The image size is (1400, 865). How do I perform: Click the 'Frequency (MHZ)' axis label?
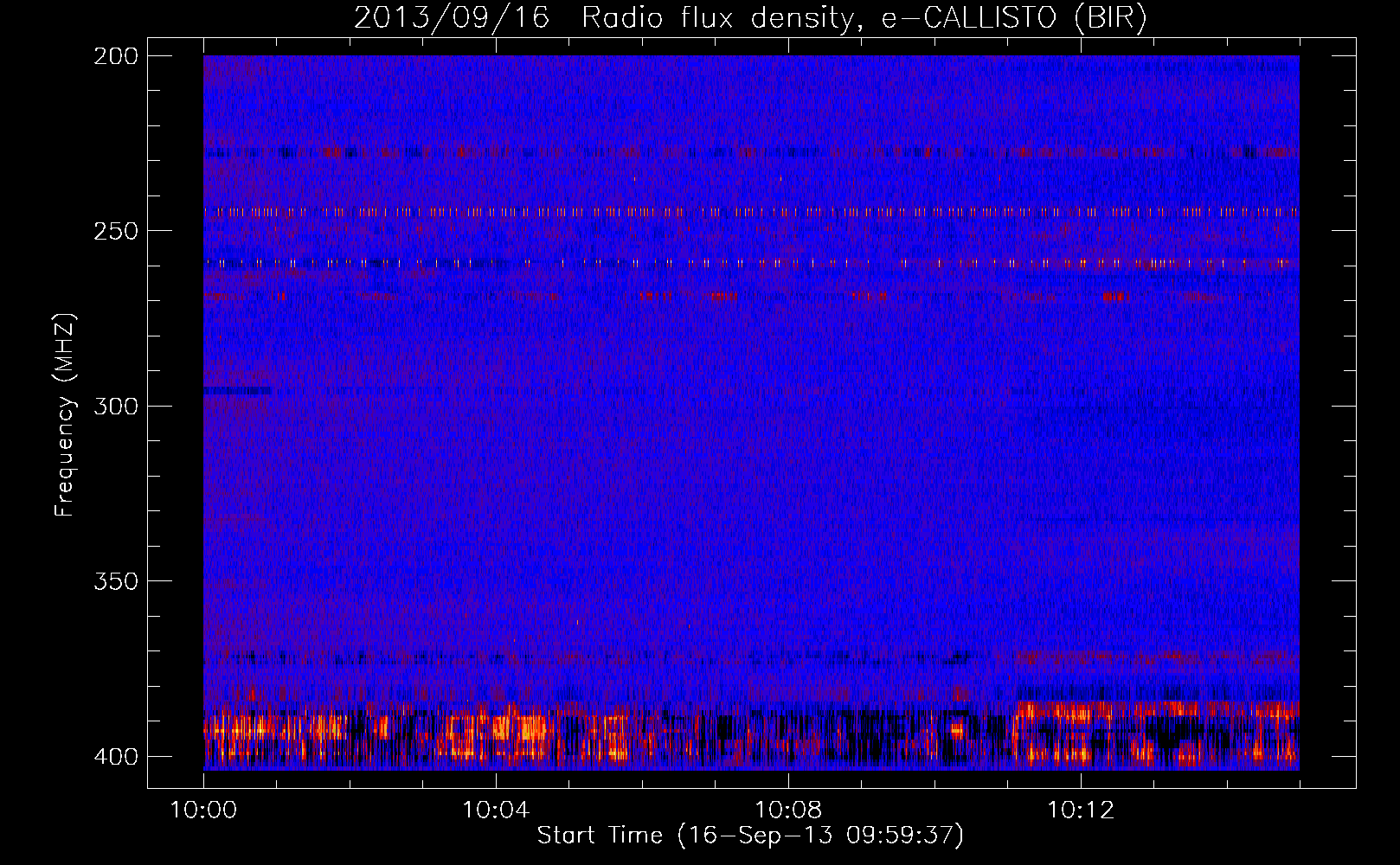65,414
